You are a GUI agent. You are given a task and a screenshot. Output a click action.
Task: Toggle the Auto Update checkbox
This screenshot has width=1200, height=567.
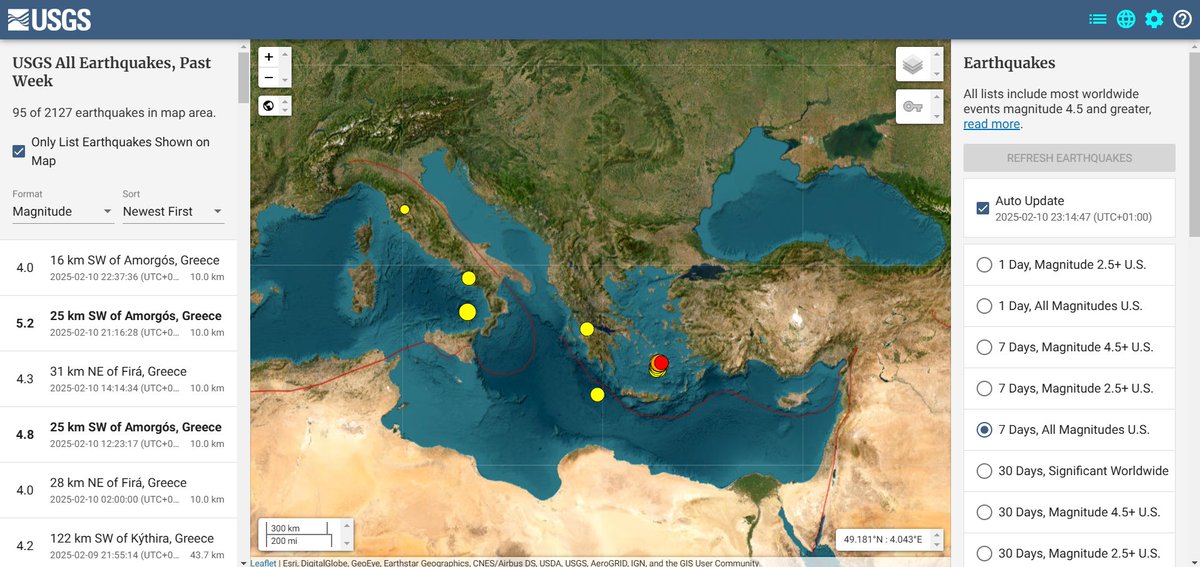[983, 208]
